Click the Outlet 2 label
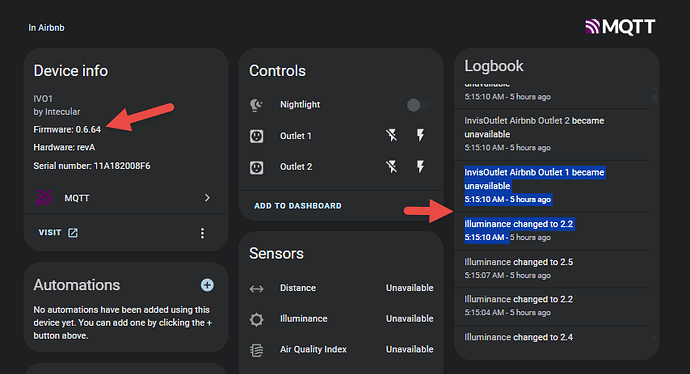 [x=296, y=167]
